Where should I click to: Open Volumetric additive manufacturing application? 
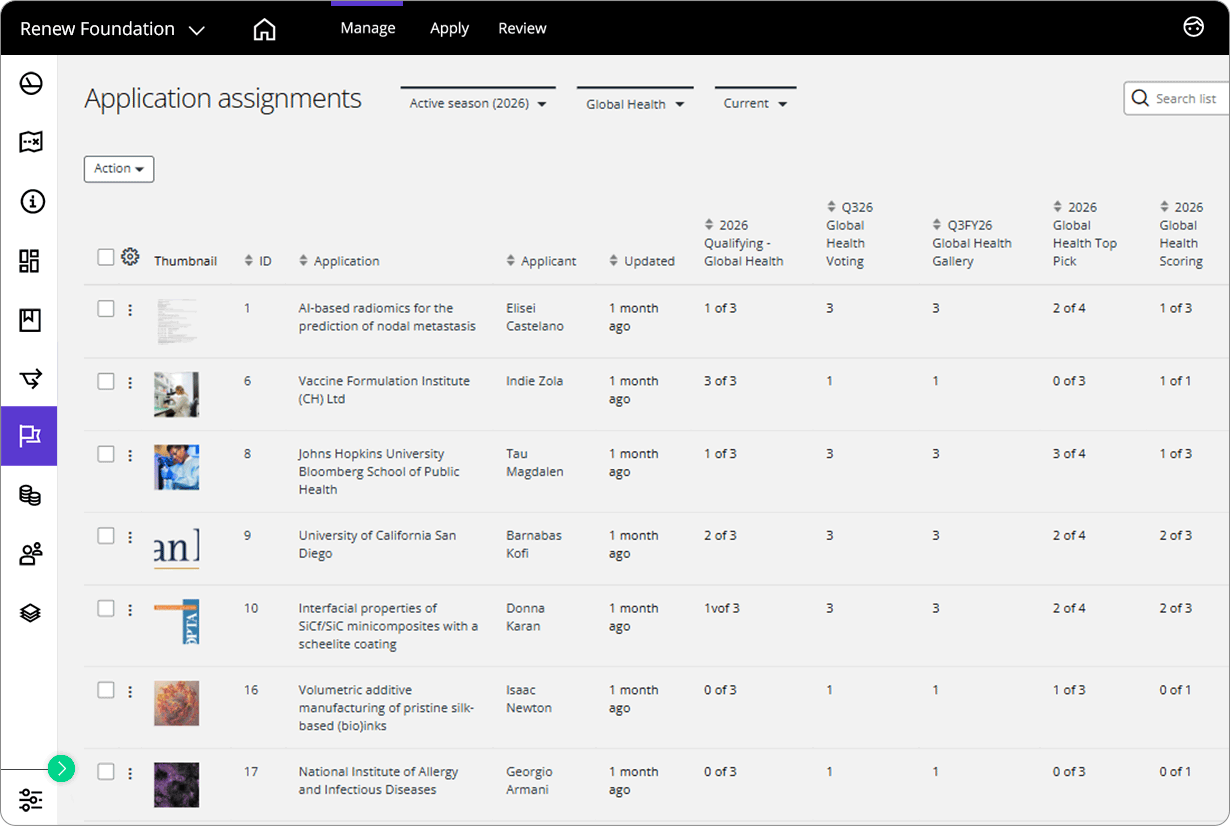(386, 708)
